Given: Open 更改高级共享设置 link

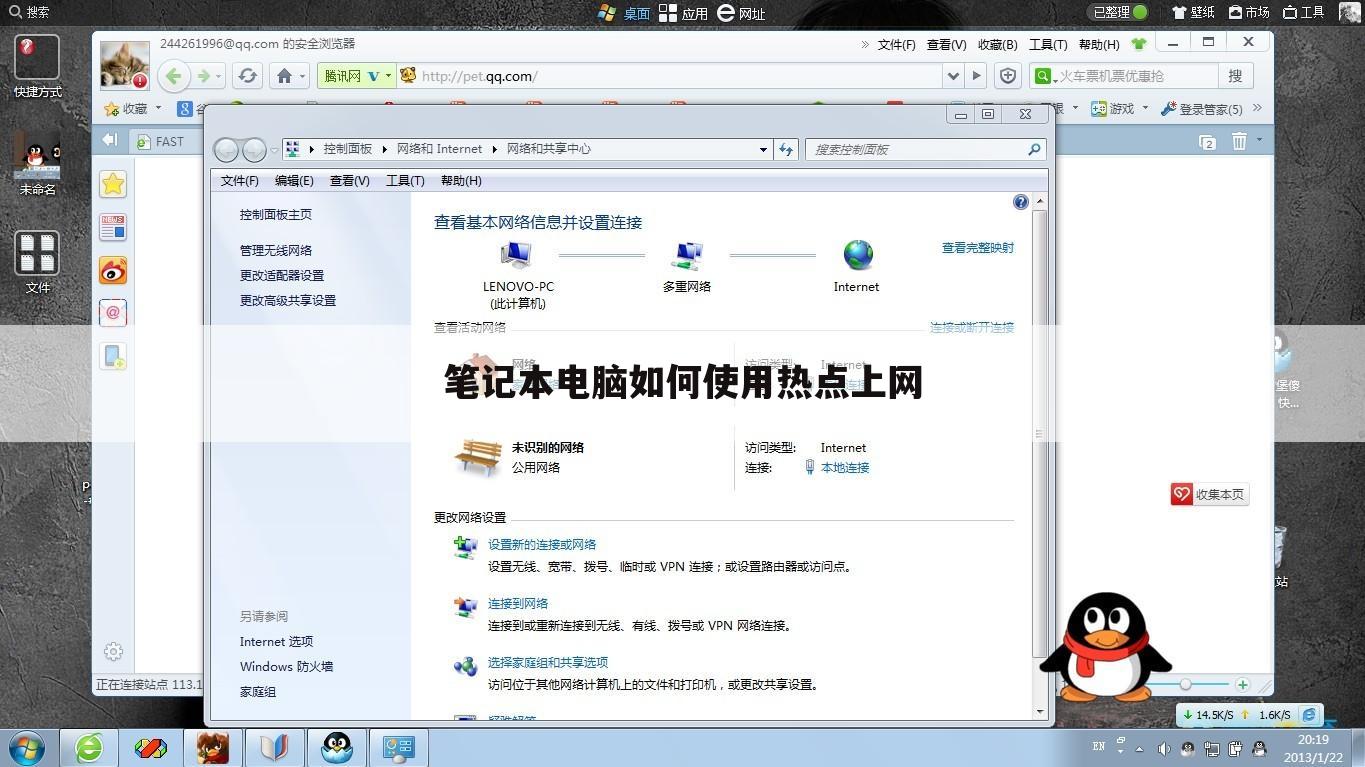Looking at the screenshot, I should click(288, 300).
